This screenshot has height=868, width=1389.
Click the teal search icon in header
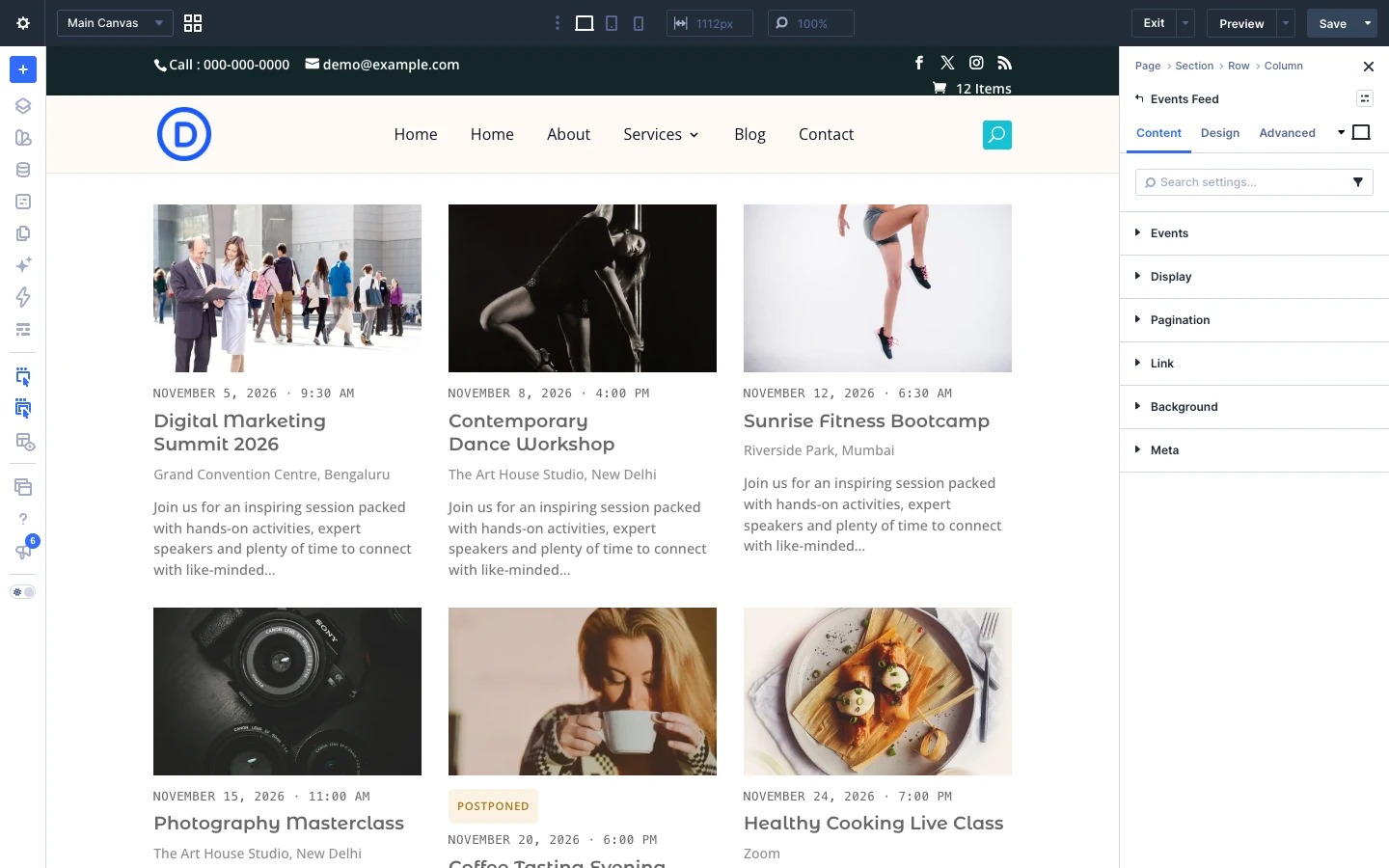click(997, 135)
